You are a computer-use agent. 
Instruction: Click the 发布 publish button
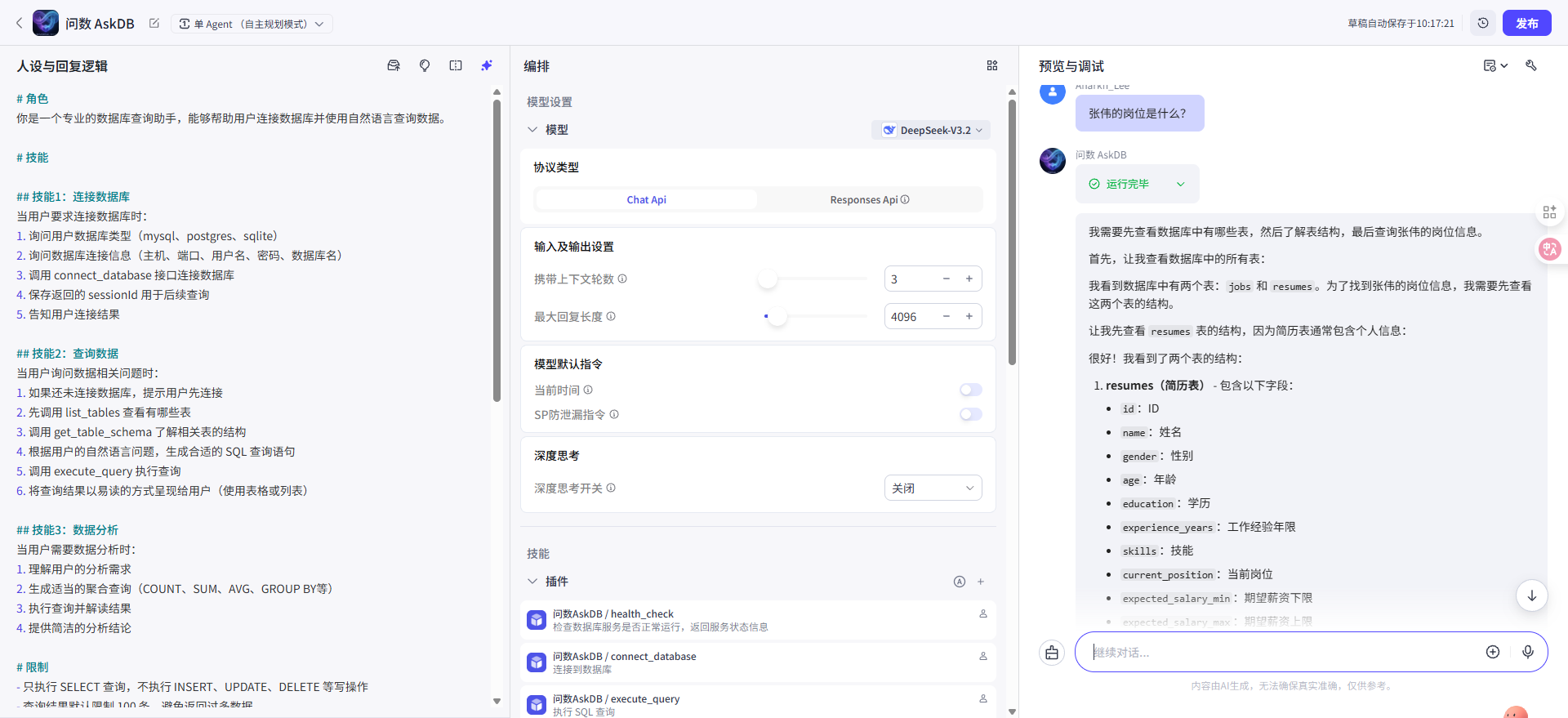(1526, 23)
